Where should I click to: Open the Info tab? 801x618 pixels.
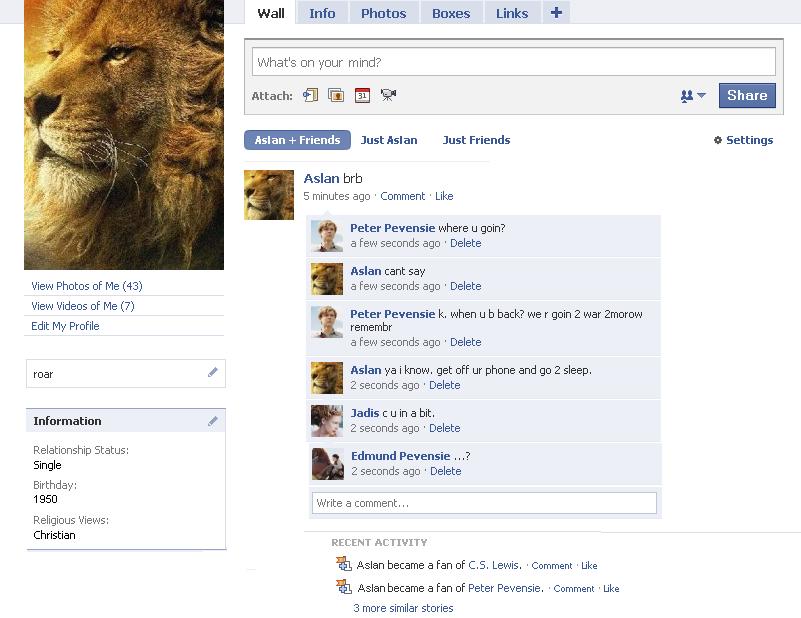(x=322, y=13)
